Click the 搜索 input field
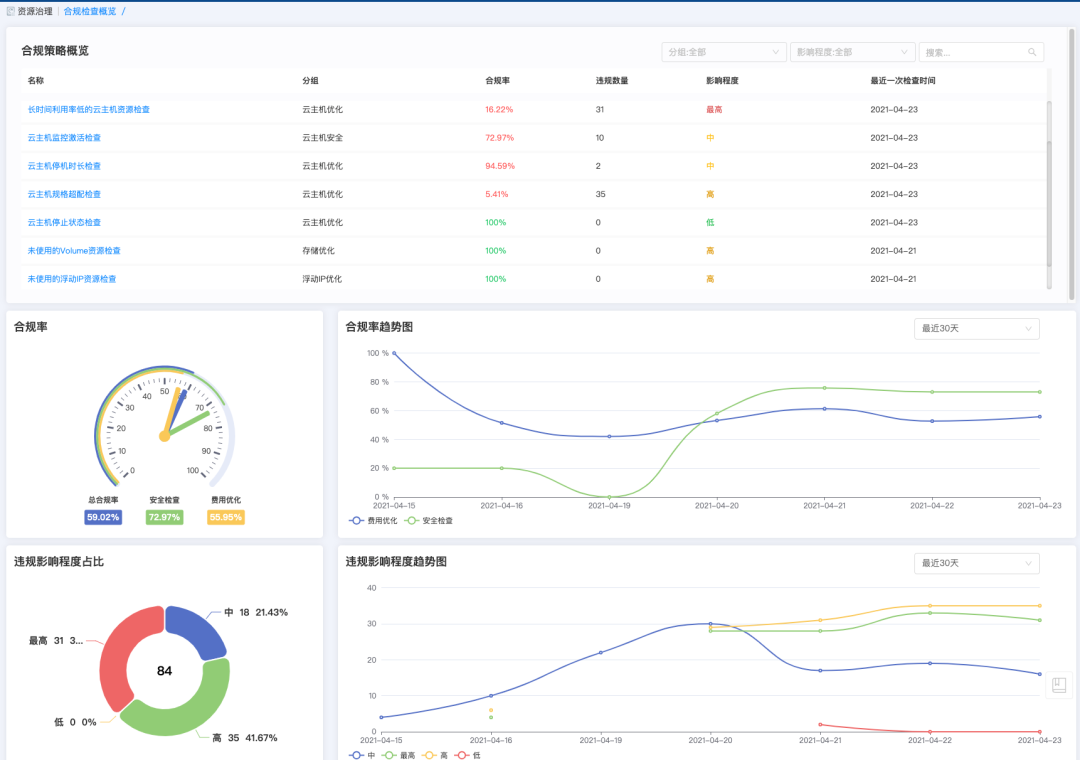The width and height of the screenshot is (1080, 760). tap(981, 52)
